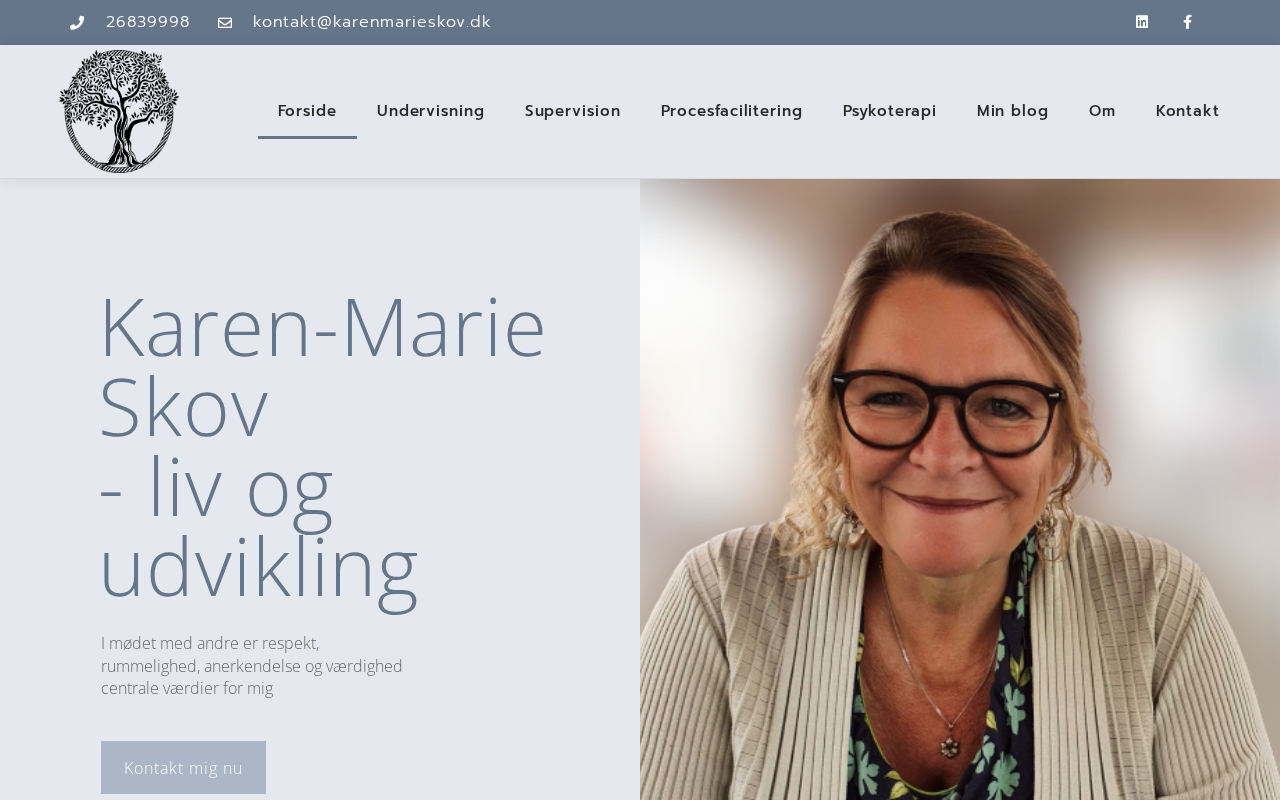1280x800 pixels.
Task: Email kontakt@karenmarieskov.dk link
Action: [x=372, y=22]
